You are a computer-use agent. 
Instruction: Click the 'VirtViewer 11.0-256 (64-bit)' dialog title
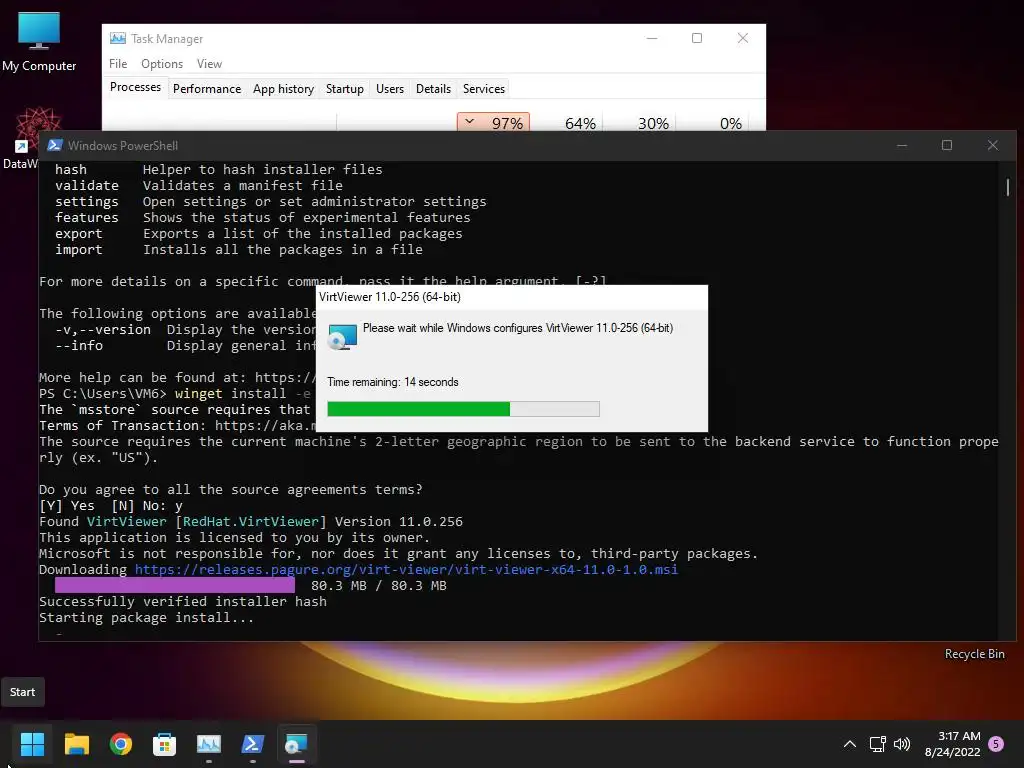click(390, 296)
